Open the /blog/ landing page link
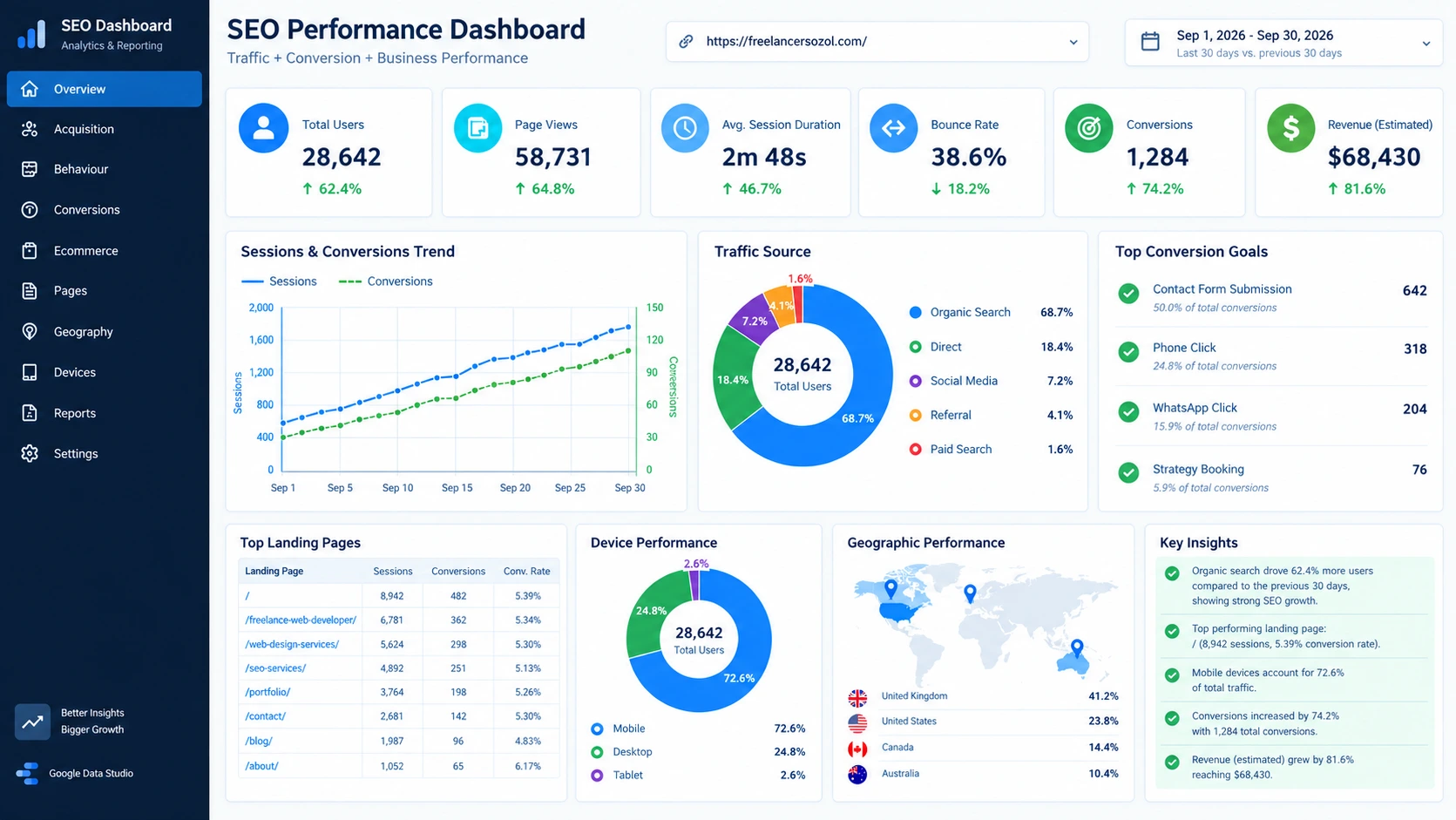The image size is (1456, 820). pos(259,741)
